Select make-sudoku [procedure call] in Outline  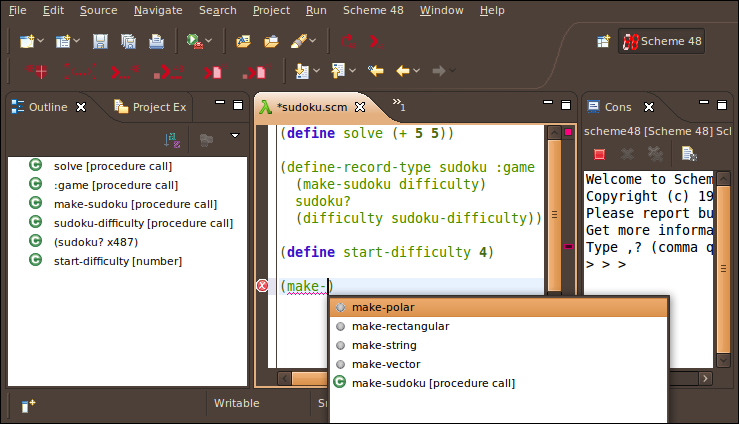(x=135, y=204)
